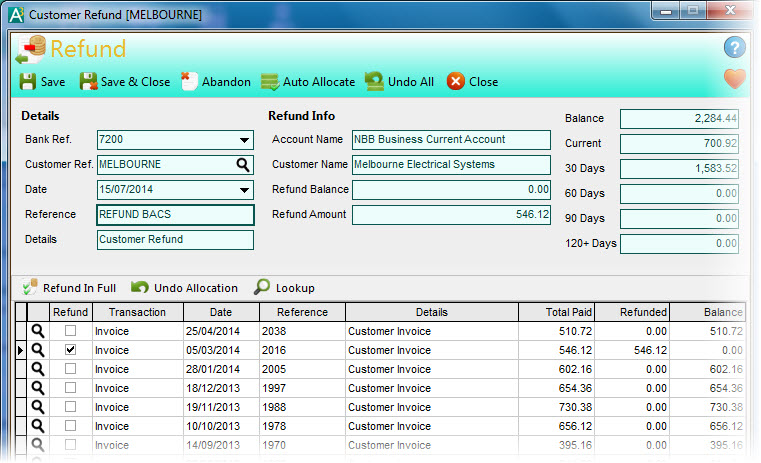
Task: Click Undo All in toolbar
Action: (398, 82)
